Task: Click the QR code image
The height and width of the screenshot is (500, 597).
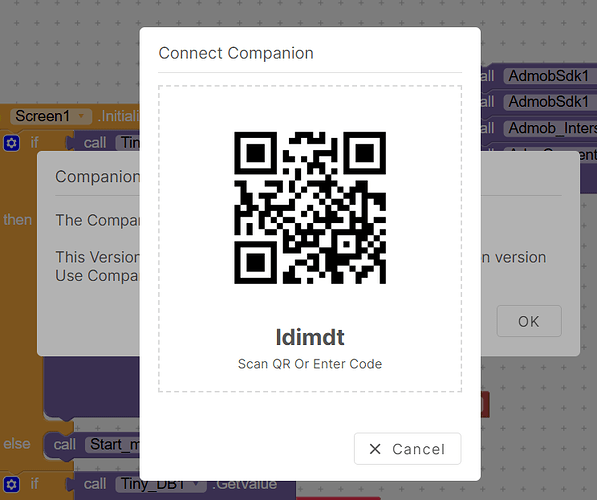Action: click(x=310, y=208)
